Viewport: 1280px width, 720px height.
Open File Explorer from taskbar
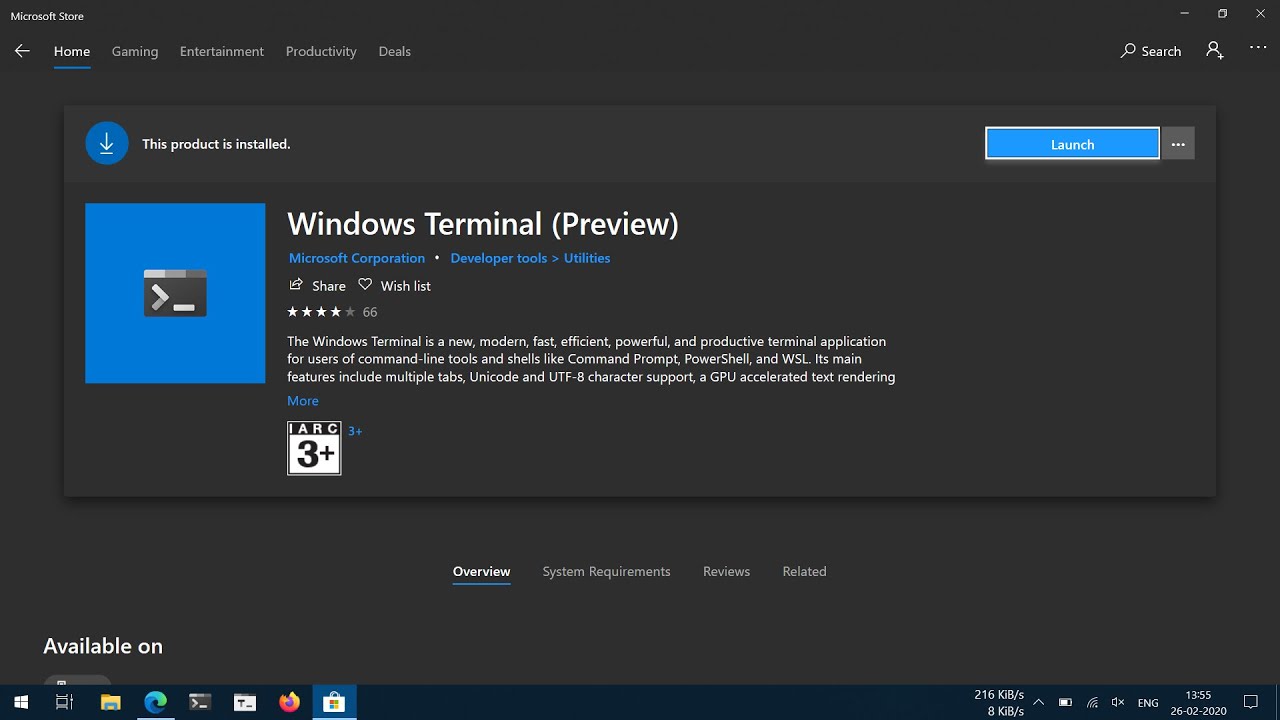pyautogui.click(x=110, y=702)
